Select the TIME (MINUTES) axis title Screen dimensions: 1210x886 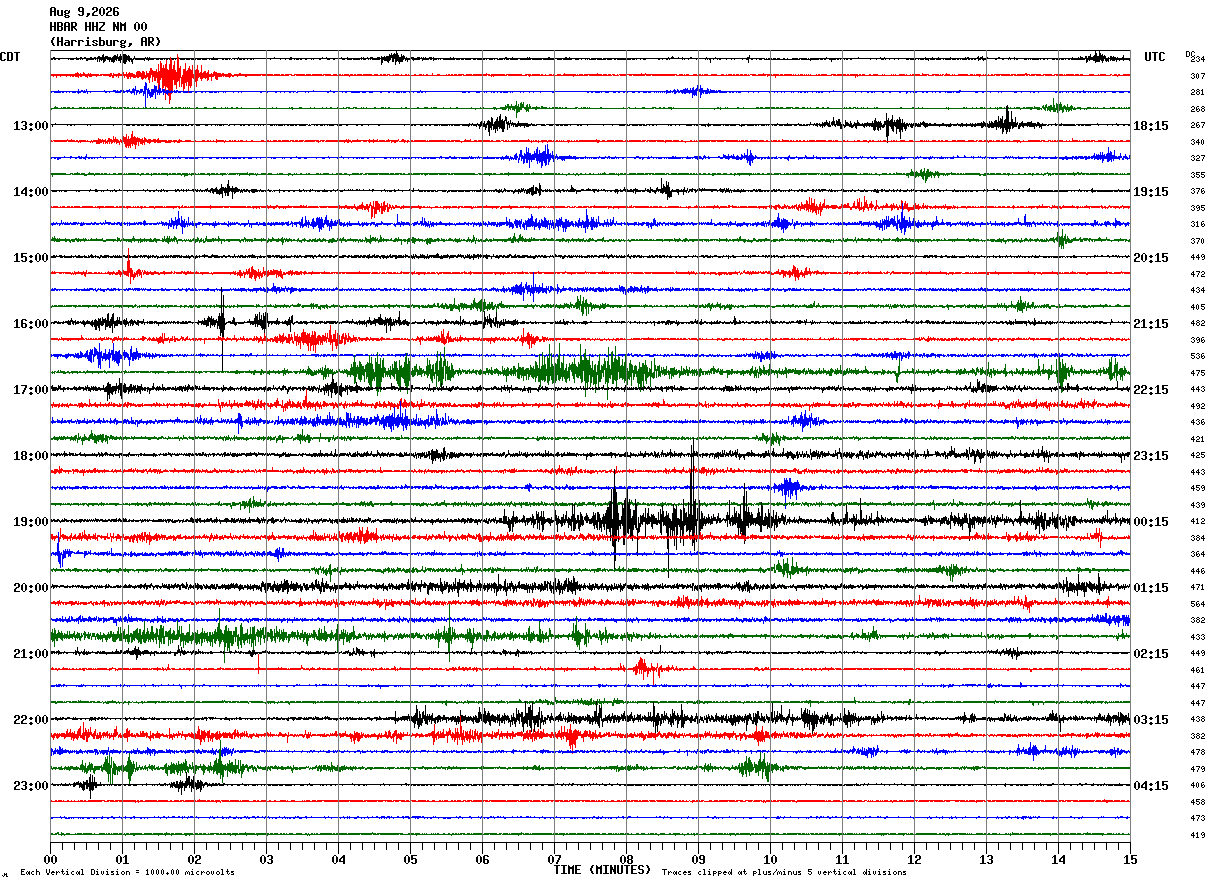click(602, 870)
